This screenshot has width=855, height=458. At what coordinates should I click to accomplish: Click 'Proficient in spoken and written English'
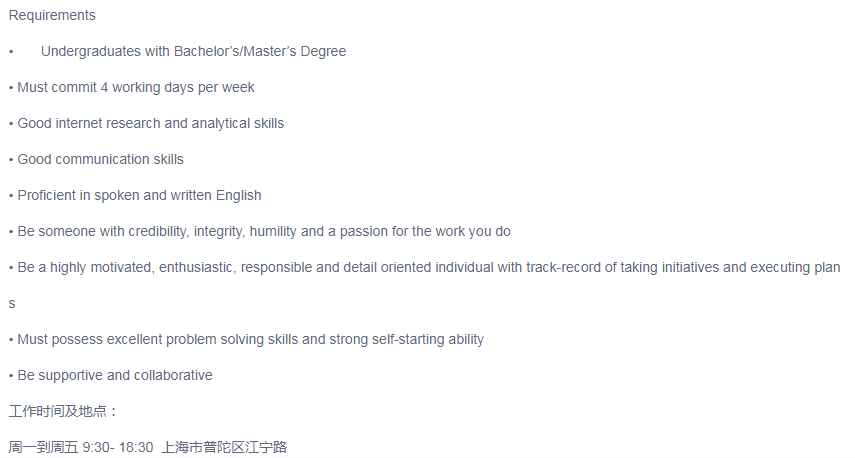point(139,195)
